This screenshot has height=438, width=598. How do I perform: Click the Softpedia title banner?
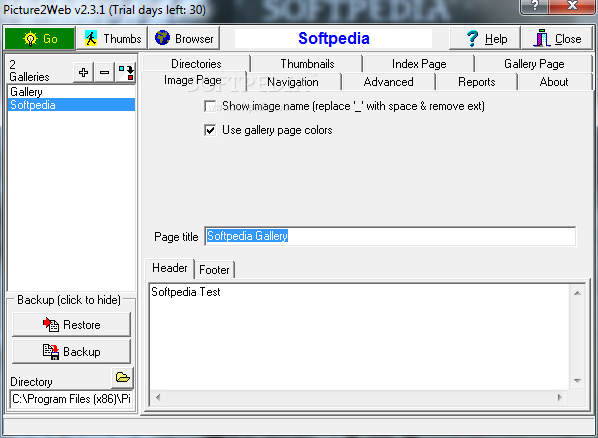[x=333, y=39]
